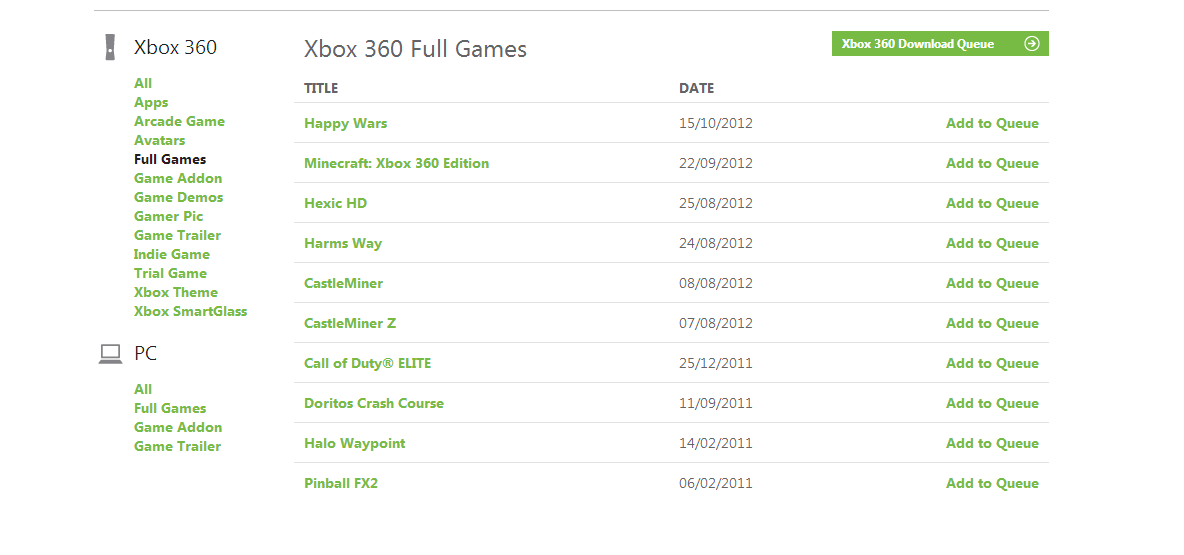Open the Xbox 360 Download Queue
Image resolution: width=1184 pixels, height=555 pixels.
coord(940,44)
